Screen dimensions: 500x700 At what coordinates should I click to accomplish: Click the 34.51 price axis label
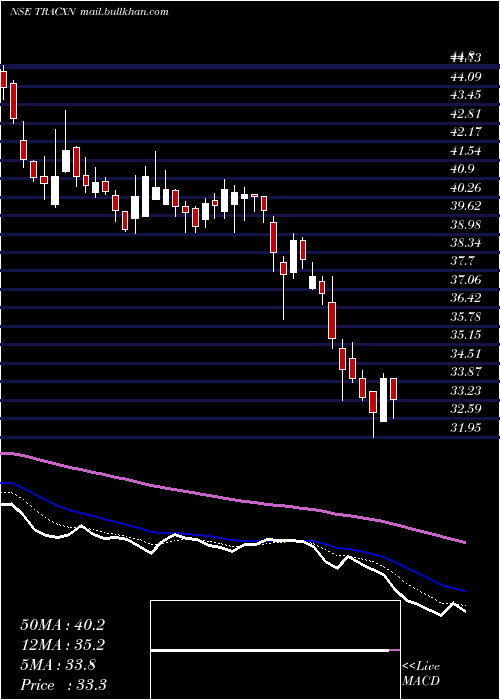point(466,354)
